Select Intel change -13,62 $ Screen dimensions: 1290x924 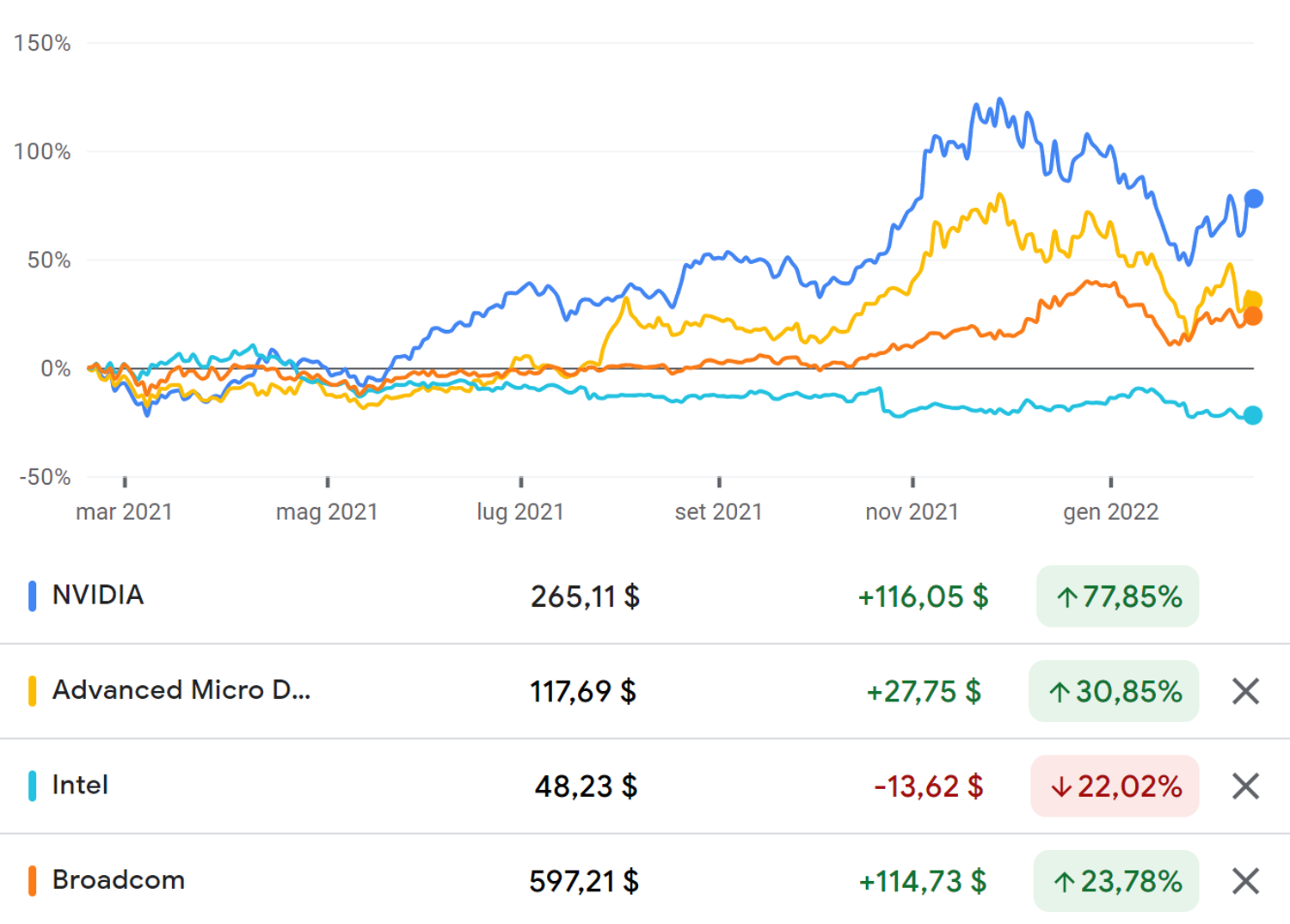929,786
